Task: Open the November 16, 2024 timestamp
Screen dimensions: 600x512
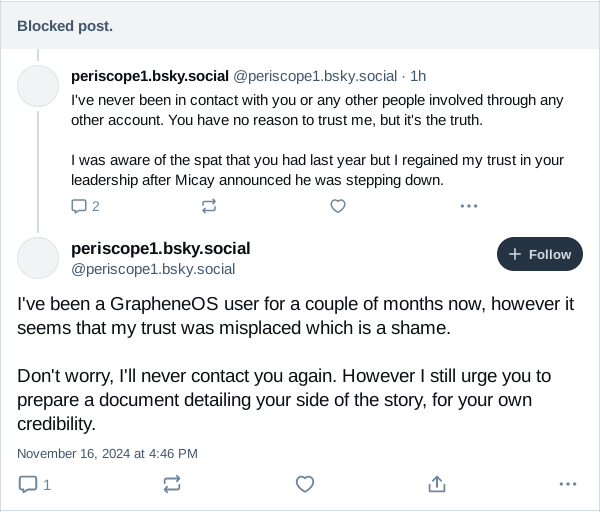Action: point(107,453)
